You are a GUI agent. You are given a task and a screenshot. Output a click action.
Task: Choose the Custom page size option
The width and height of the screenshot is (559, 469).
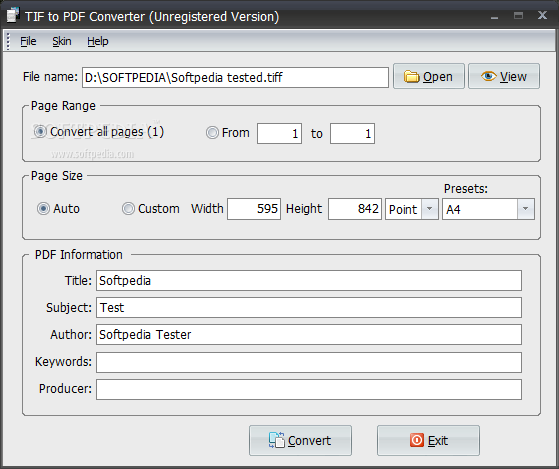point(128,208)
